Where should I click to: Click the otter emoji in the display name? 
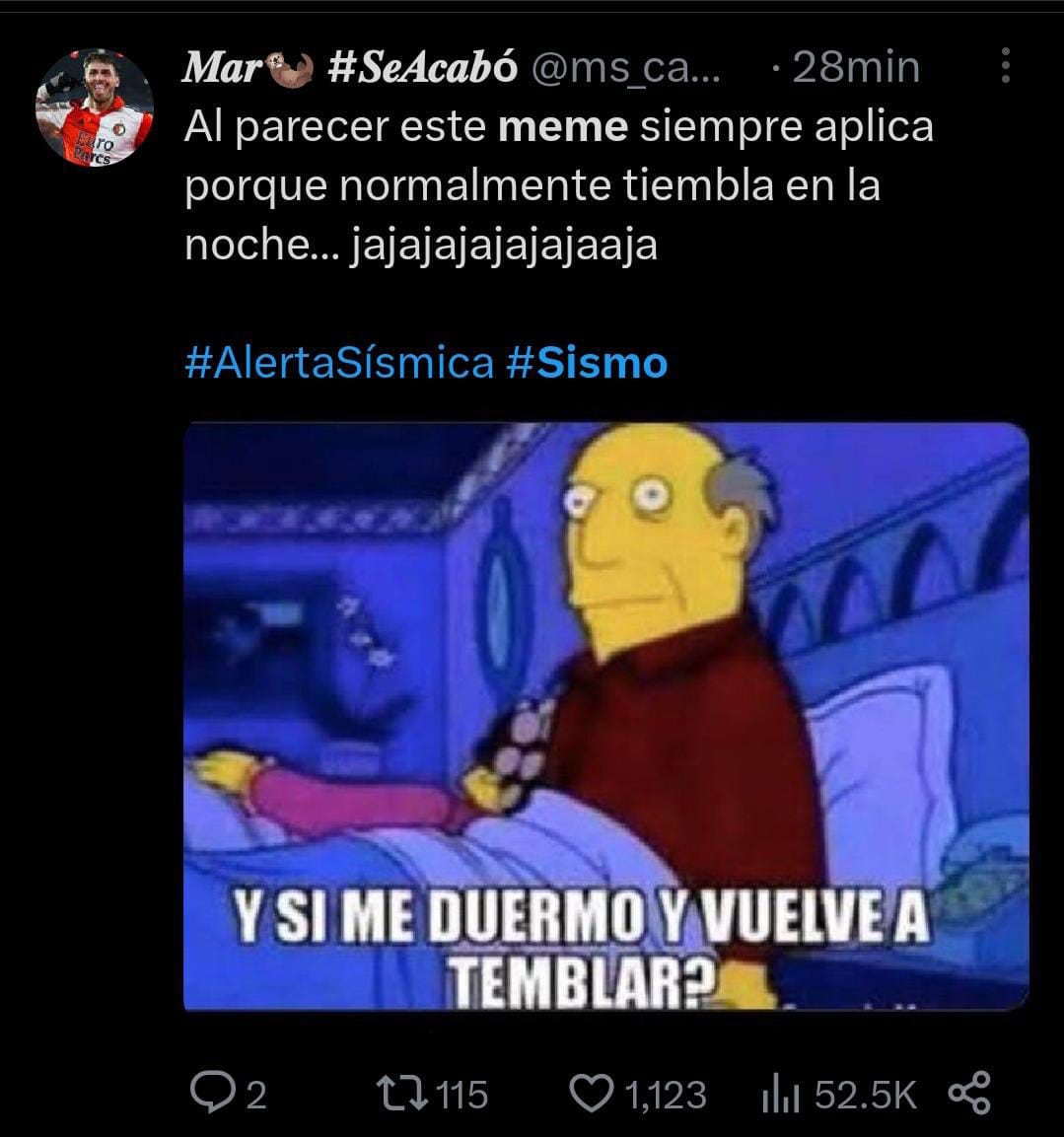click(290, 69)
